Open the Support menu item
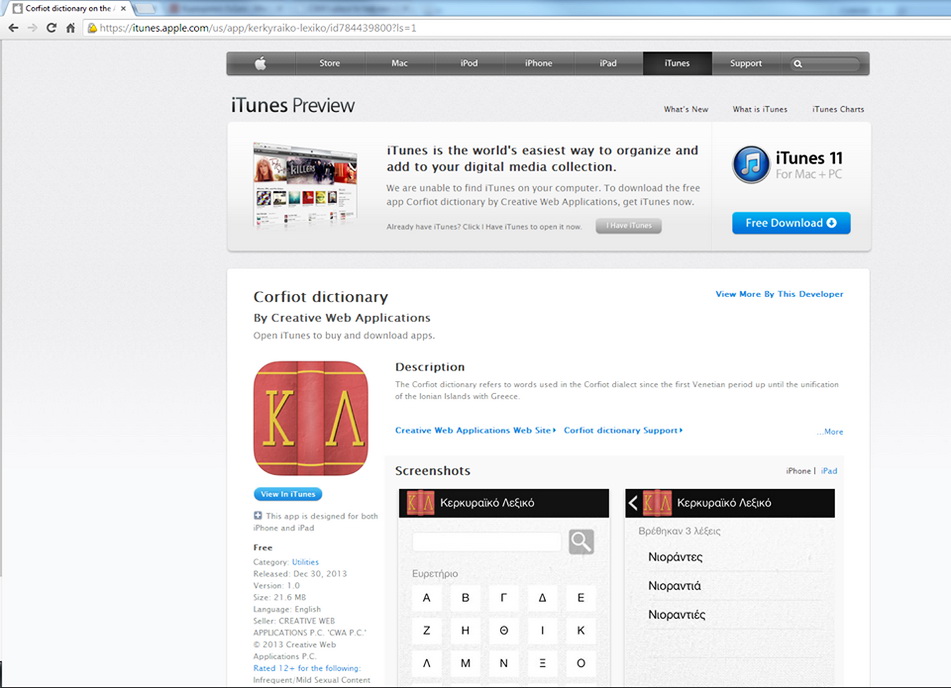The image size is (951, 688). (746, 63)
